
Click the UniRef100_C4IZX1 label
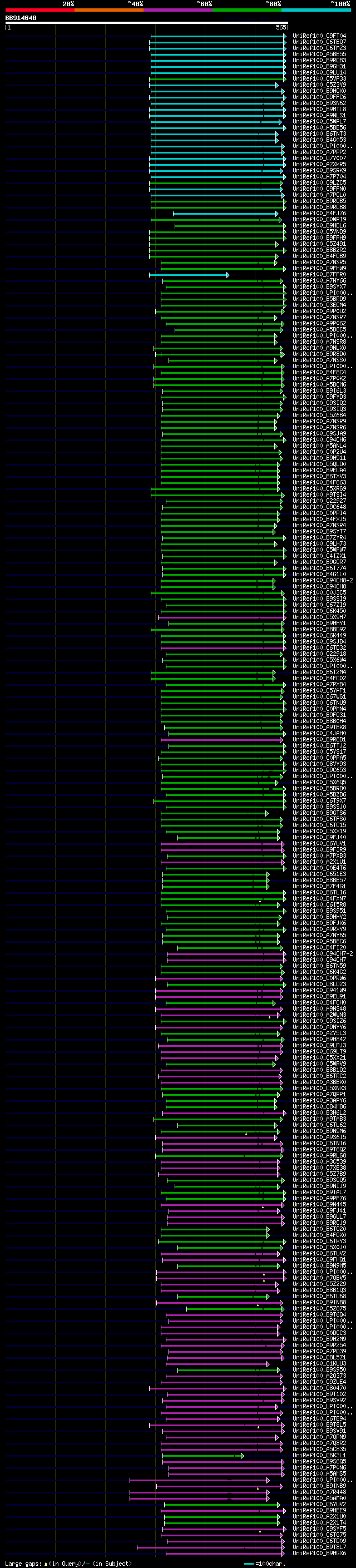pyautogui.click(x=319, y=556)
